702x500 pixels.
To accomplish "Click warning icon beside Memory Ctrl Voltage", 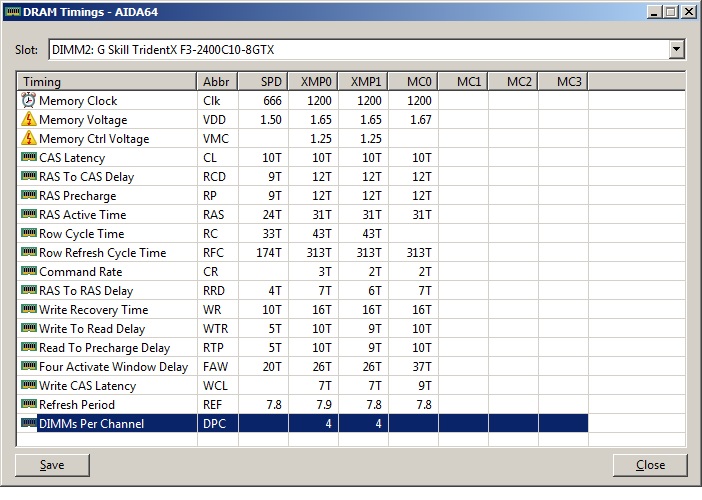I will coord(27,139).
